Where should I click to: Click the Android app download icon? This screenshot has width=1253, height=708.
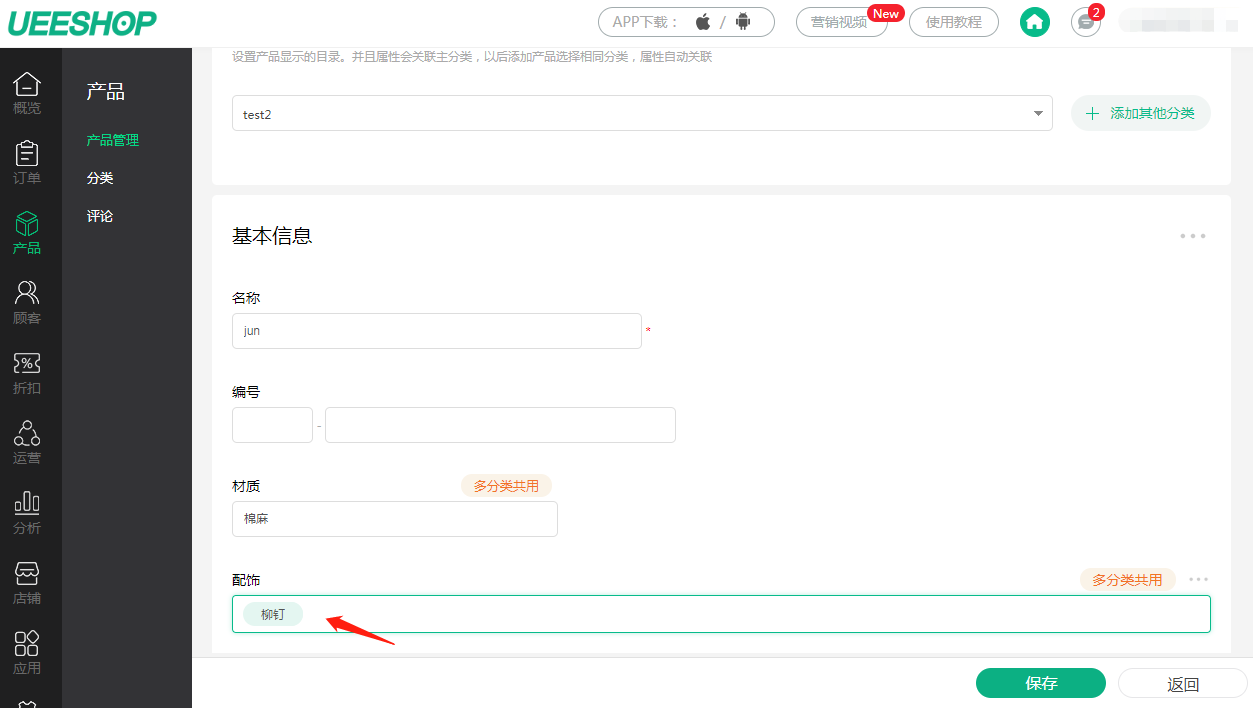(742, 22)
